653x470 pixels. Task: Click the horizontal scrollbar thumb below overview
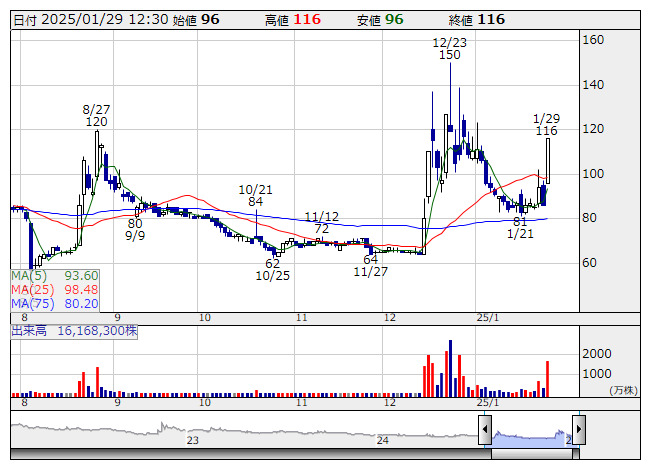536,454
